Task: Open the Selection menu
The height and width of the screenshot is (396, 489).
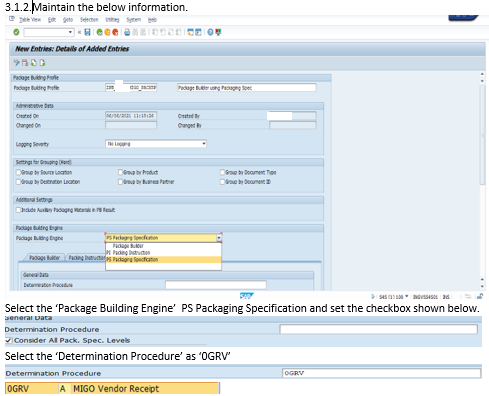Action: point(89,20)
